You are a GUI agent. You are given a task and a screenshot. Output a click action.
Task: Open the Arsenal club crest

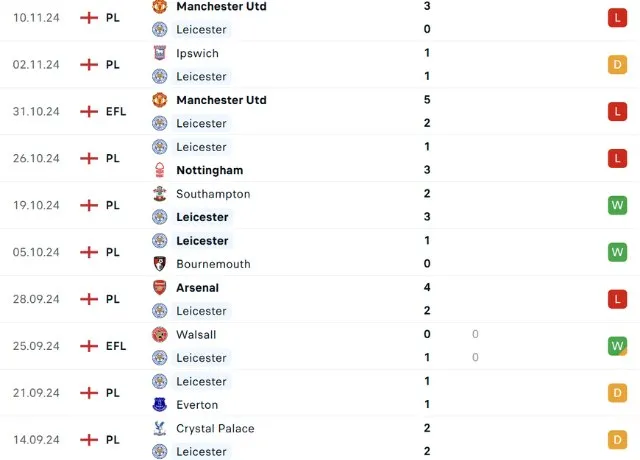click(159, 288)
